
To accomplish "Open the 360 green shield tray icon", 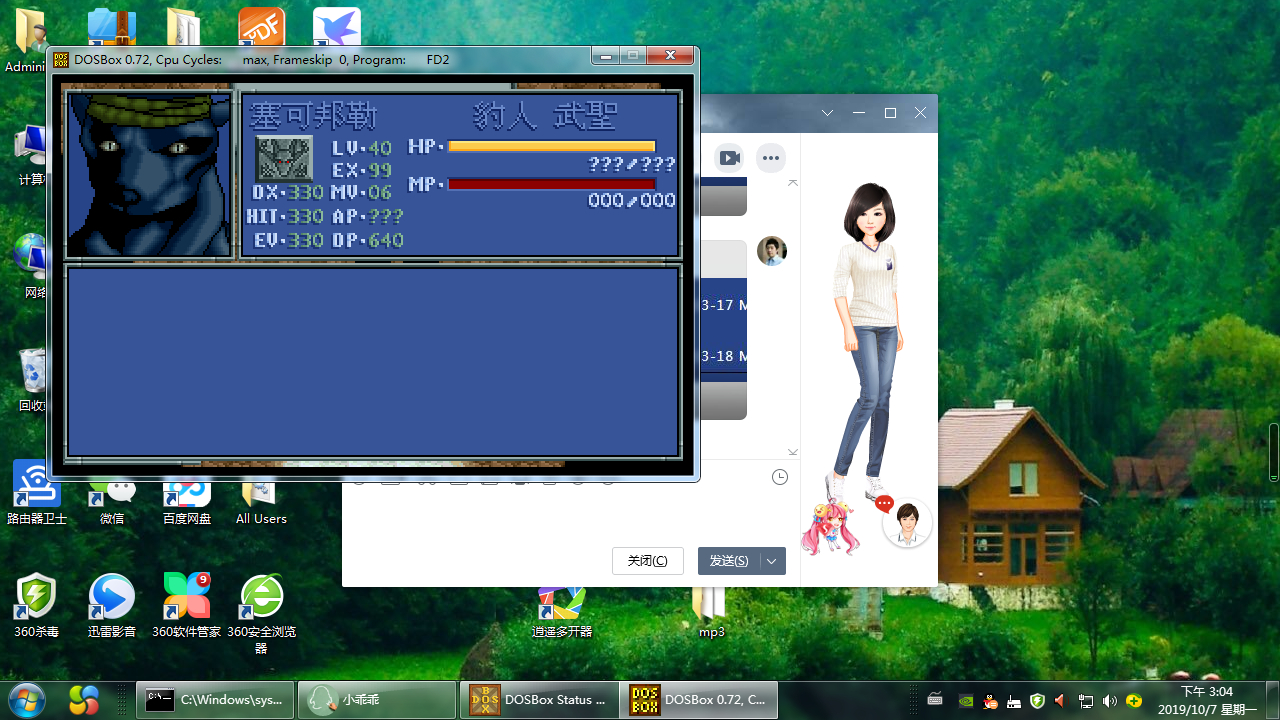I will tap(1038, 700).
